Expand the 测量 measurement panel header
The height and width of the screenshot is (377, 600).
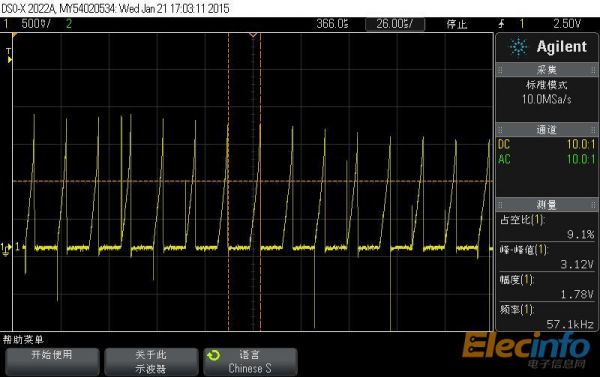pos(546,205)
